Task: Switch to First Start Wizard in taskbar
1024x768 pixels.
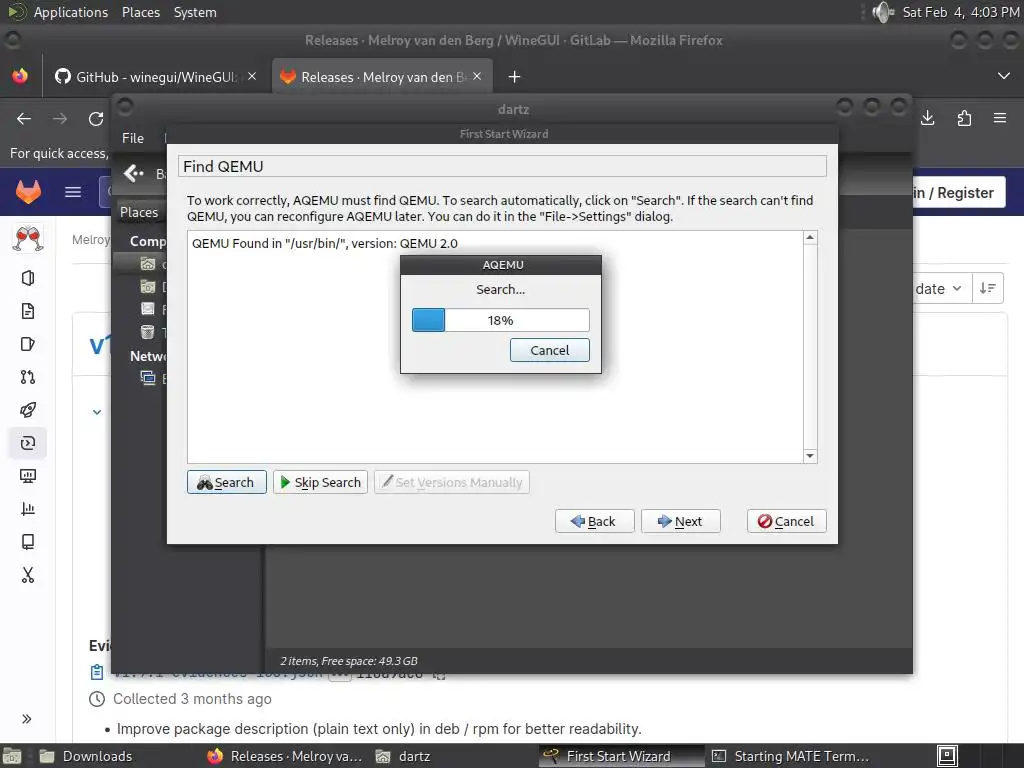Action: (x=621, y=756)
